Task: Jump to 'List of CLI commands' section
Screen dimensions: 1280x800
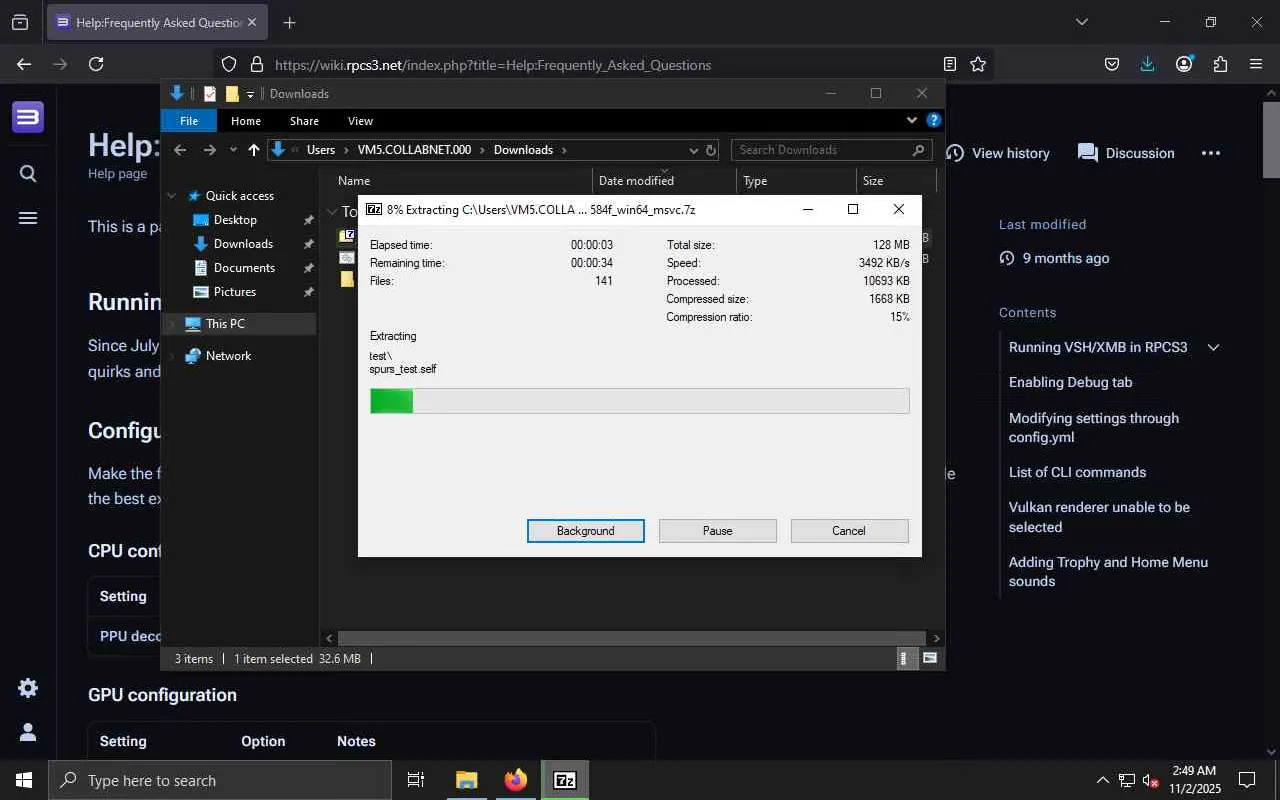Action: pyautogui.click(x=1077, y=472)
